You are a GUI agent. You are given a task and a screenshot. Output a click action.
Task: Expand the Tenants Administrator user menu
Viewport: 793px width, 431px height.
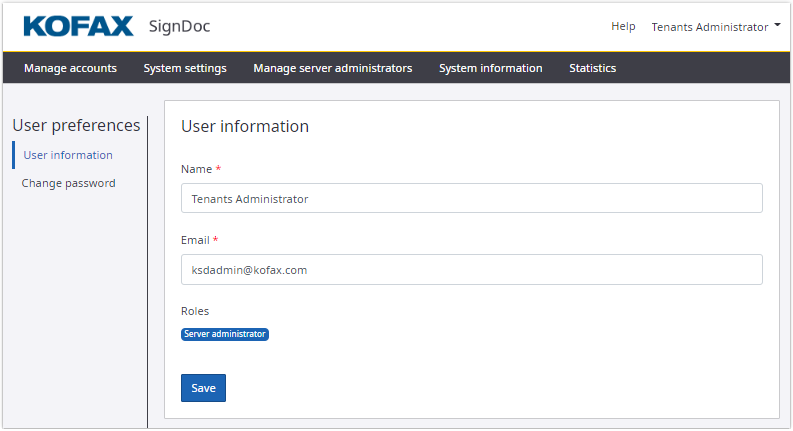709,27
